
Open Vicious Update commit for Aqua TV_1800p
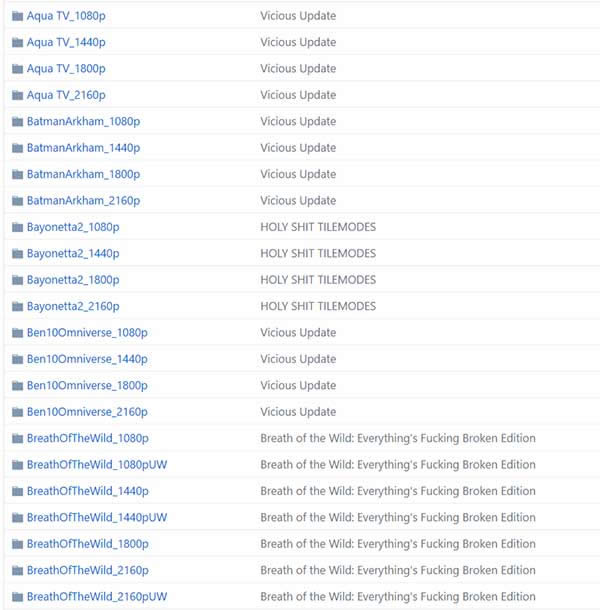(298, 69)
